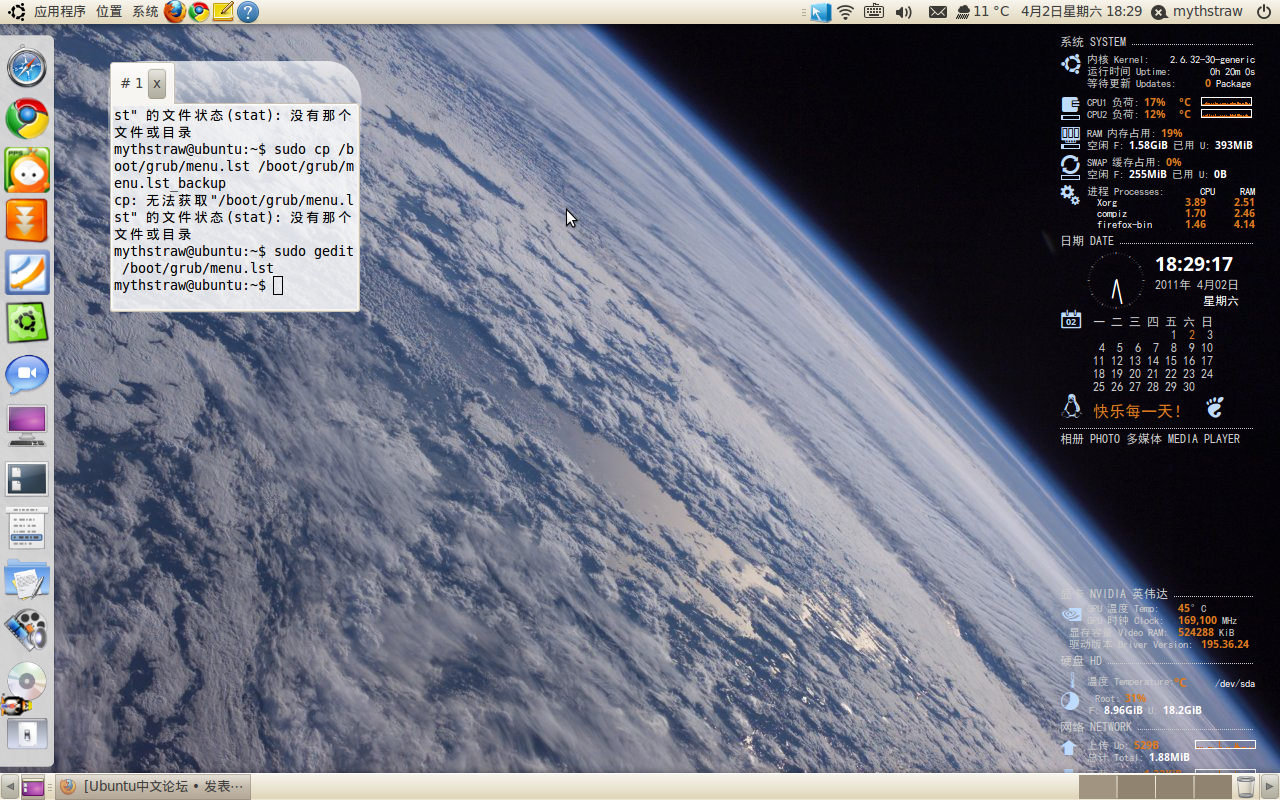Click the '/dev/sda' label in the disk section
1280x800 pixels.
pyautogui.click(x=1235, y=684)
